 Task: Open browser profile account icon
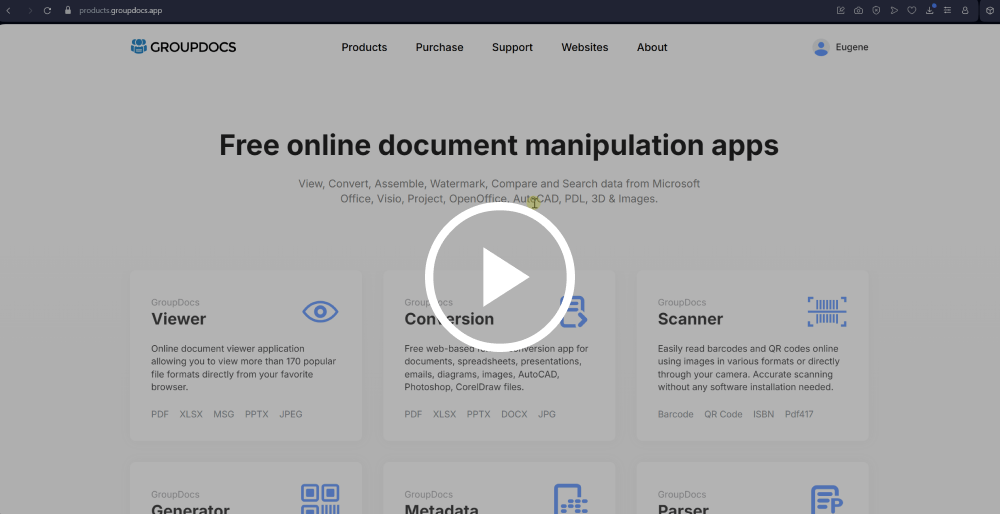(965, 11)
